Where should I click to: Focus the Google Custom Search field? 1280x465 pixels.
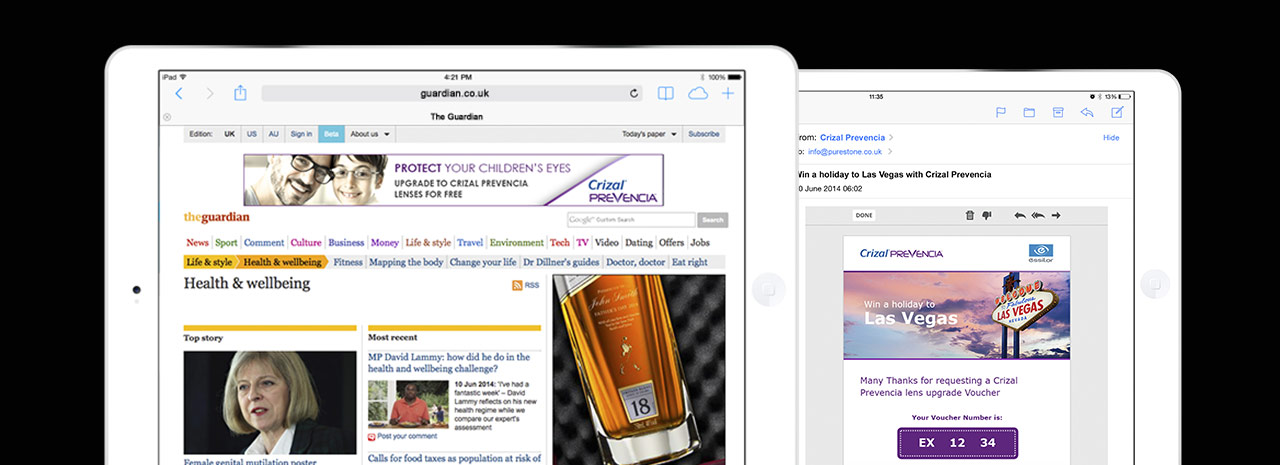631,220
